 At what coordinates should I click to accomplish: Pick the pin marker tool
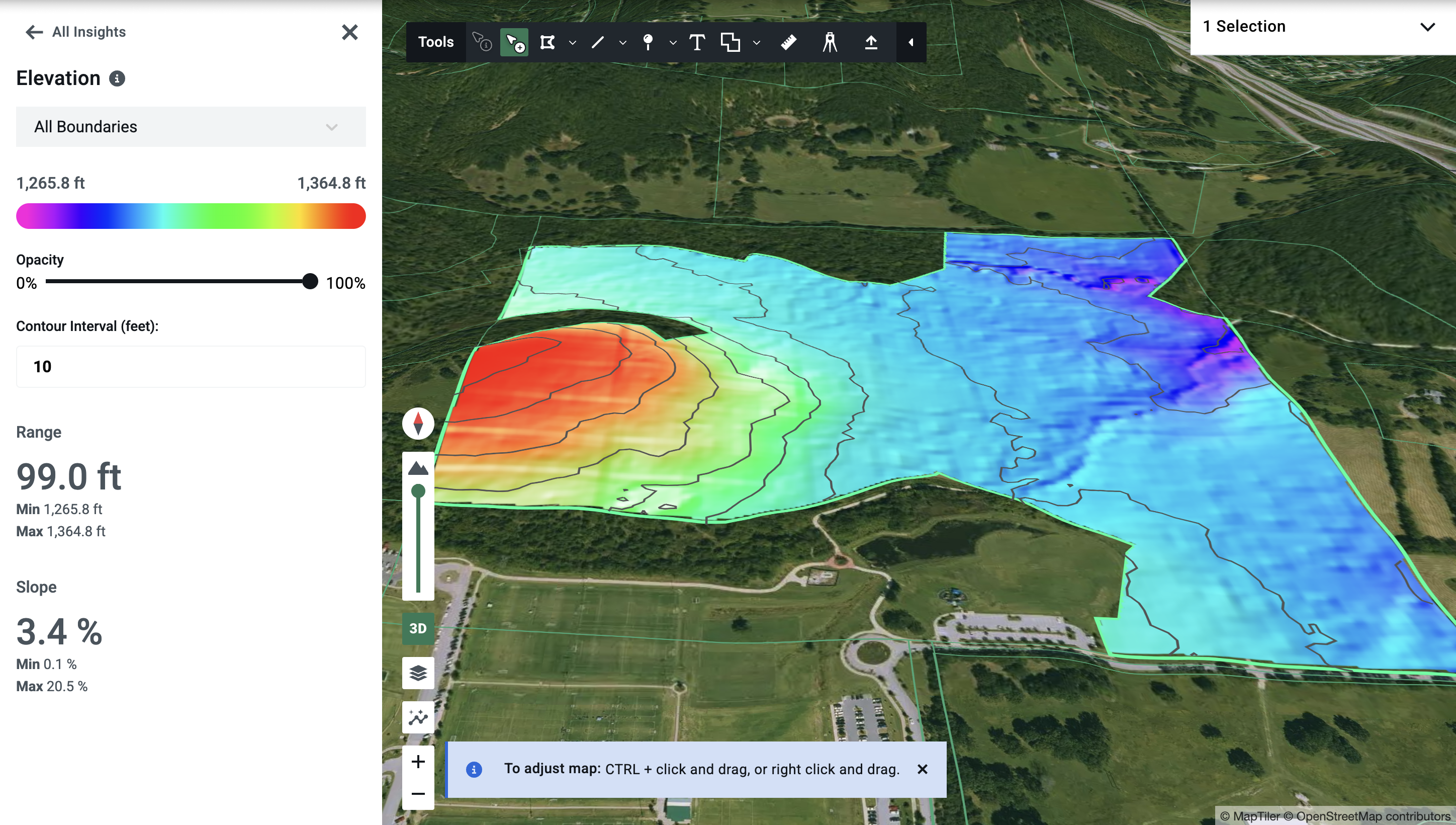(647, 42)
